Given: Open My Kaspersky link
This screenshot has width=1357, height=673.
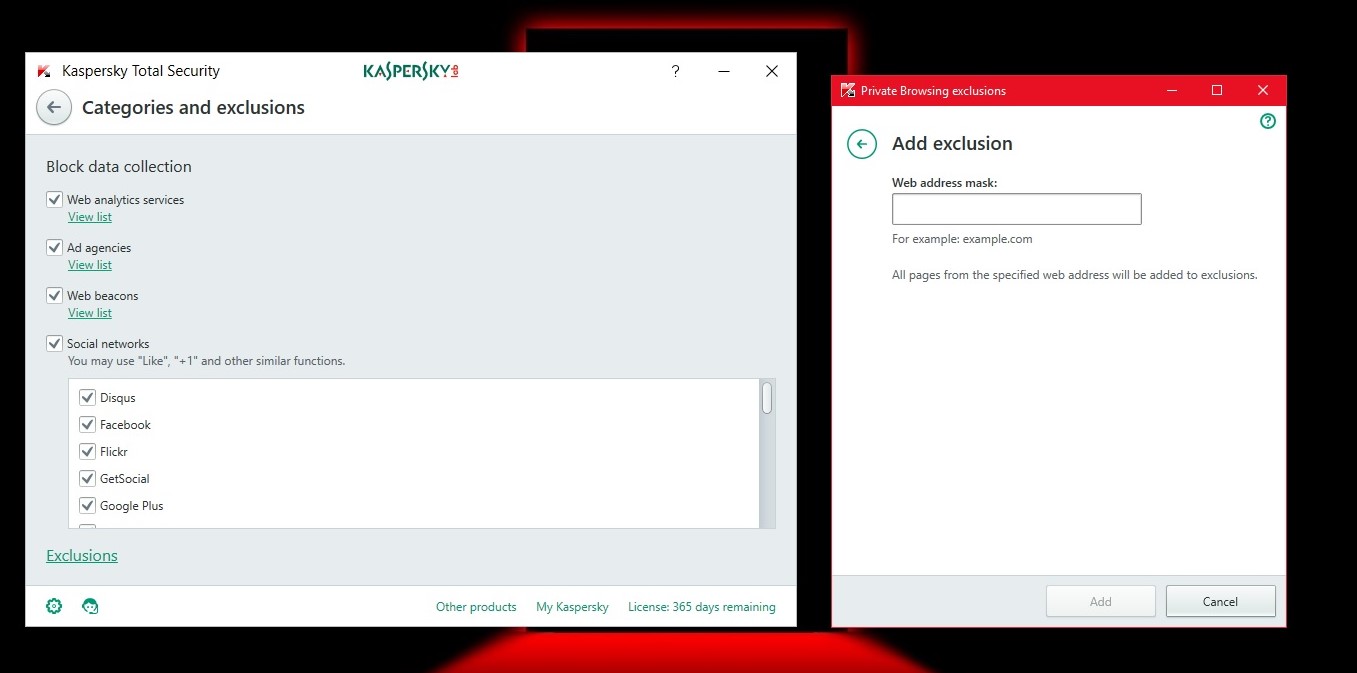Looking at the screenshot, I should coord(572,607).
